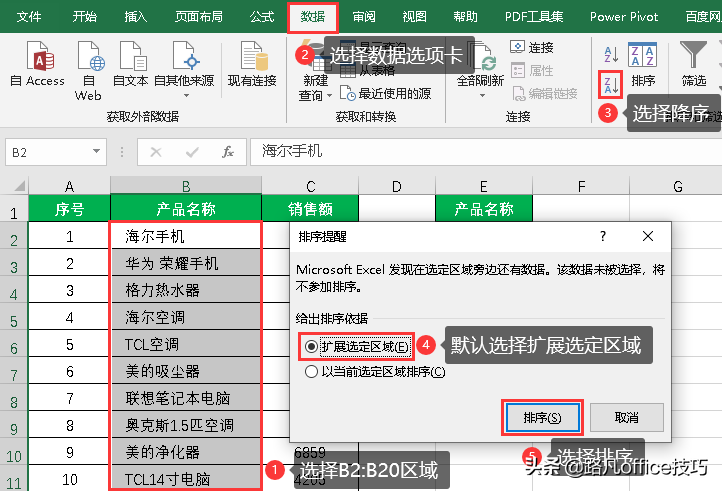Open 现有连接 existing connections icon

(254, 56)
